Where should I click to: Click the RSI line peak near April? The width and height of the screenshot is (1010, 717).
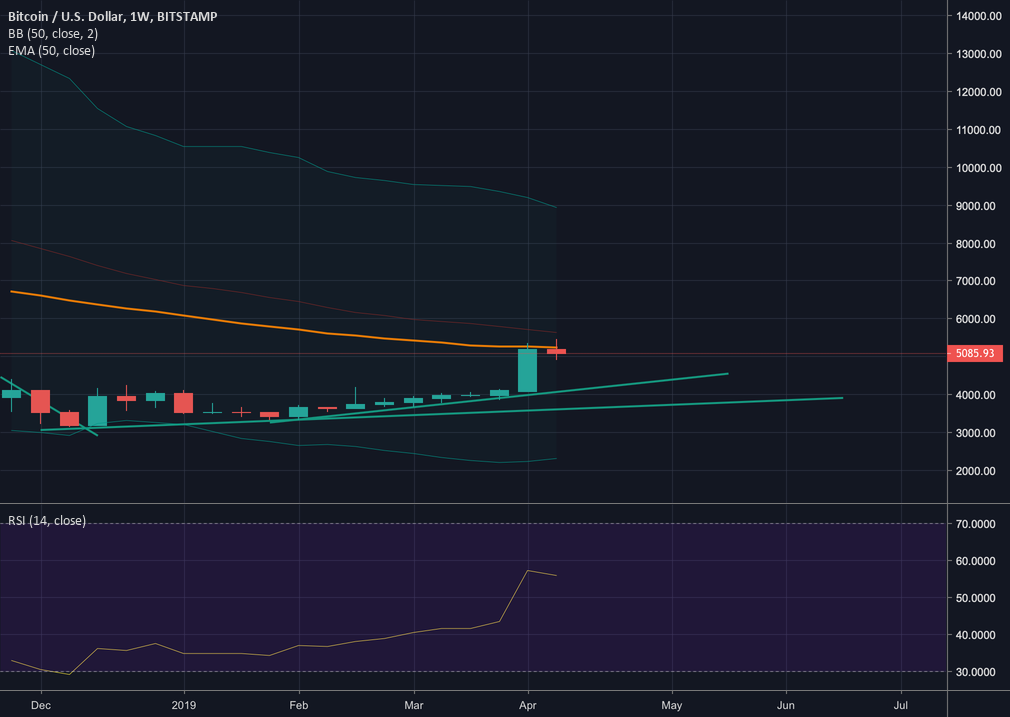pos(527,570)
